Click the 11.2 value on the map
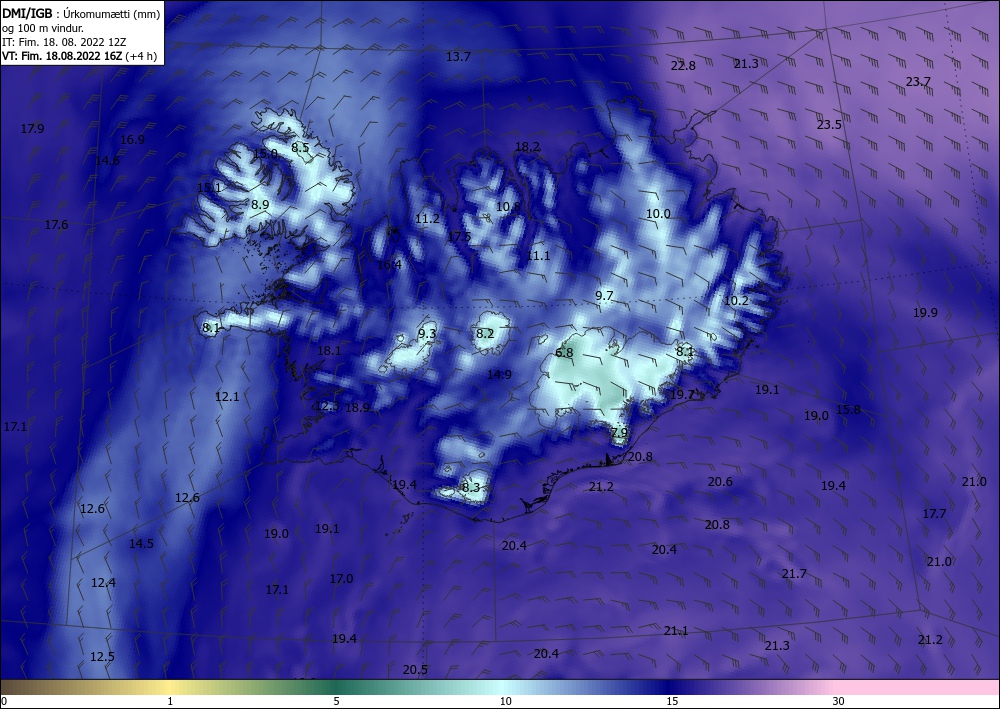Screen dimensions: 1000x709 [427, 219]
